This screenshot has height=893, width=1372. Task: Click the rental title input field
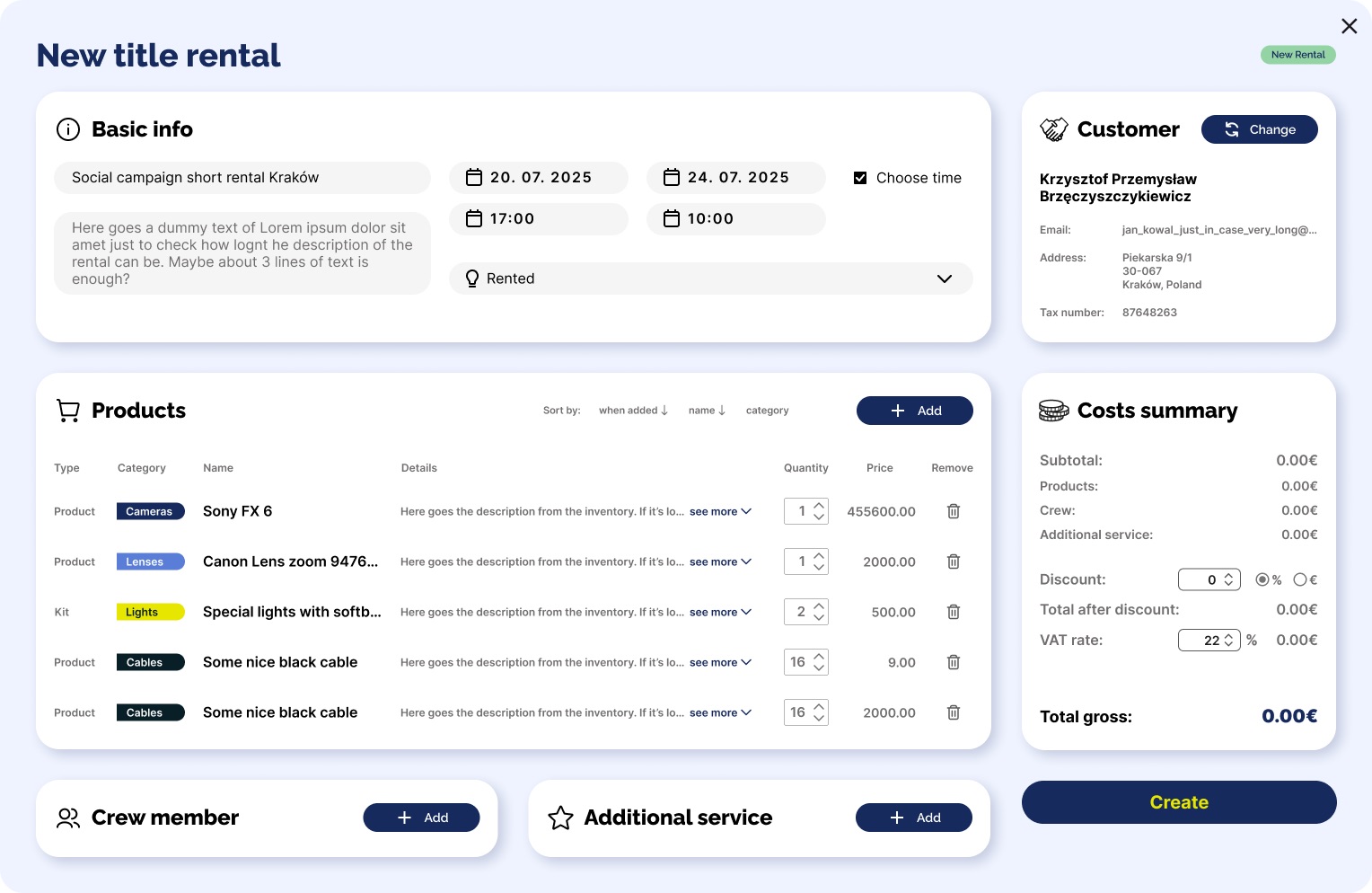point(242,178)
